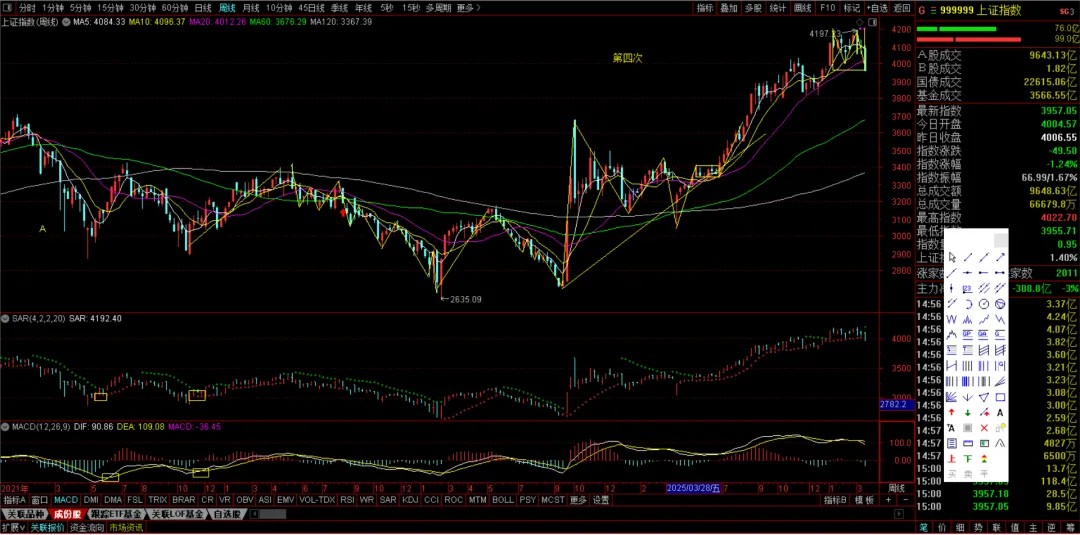1080x535 pixels.
Task: Choose the triangle drawing tool
Action: [984, 397]
